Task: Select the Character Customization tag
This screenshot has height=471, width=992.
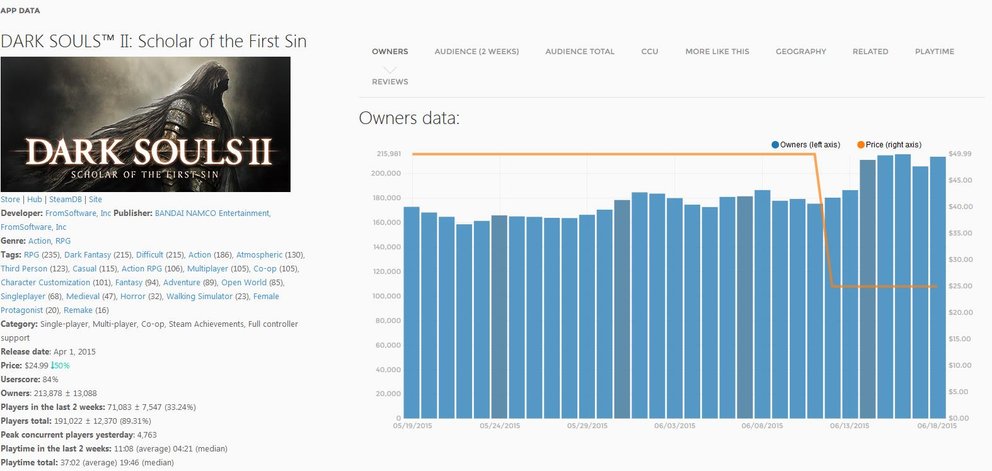Action: tap(46, 283)
